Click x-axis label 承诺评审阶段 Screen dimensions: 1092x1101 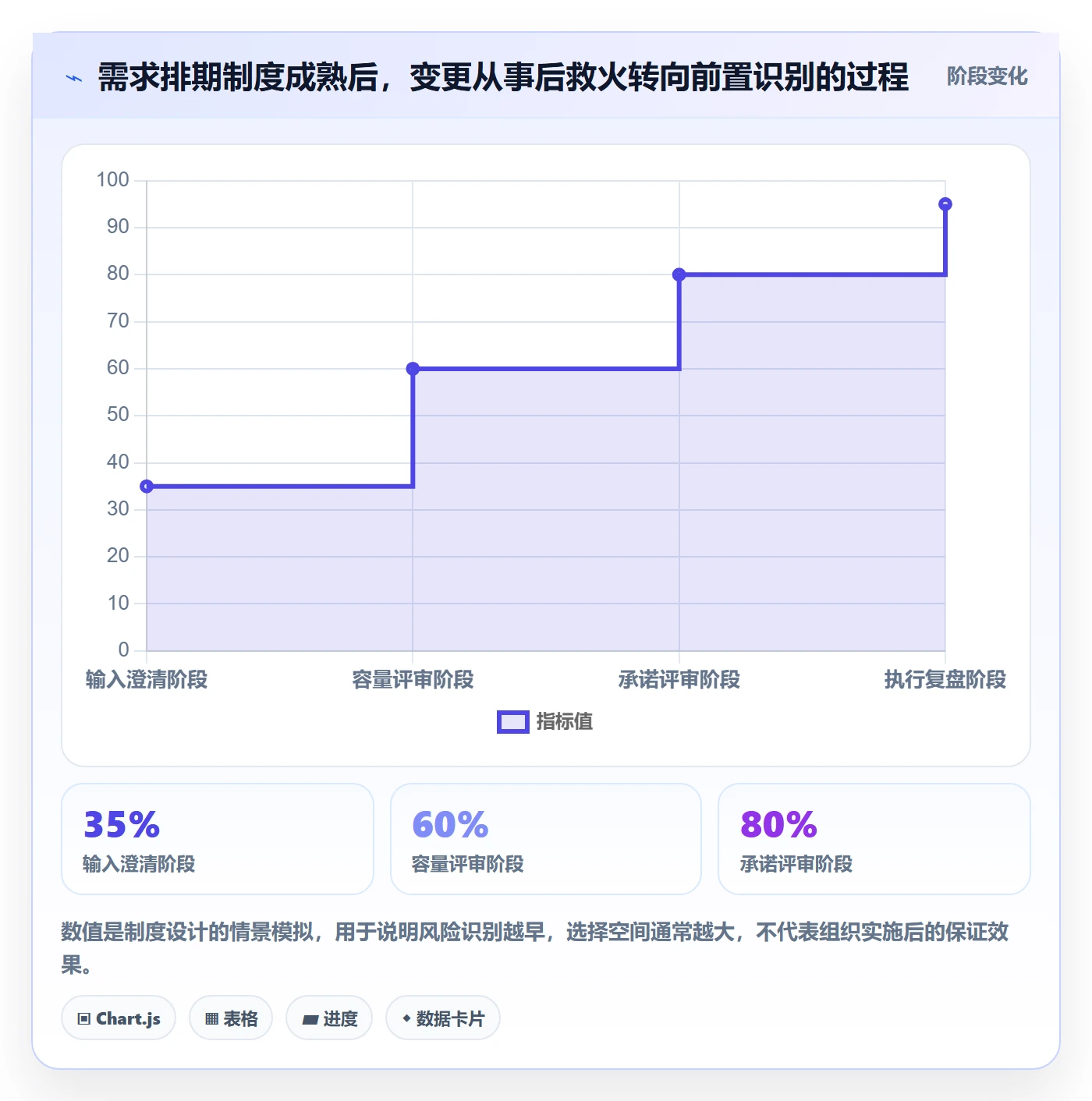point(679,680)
